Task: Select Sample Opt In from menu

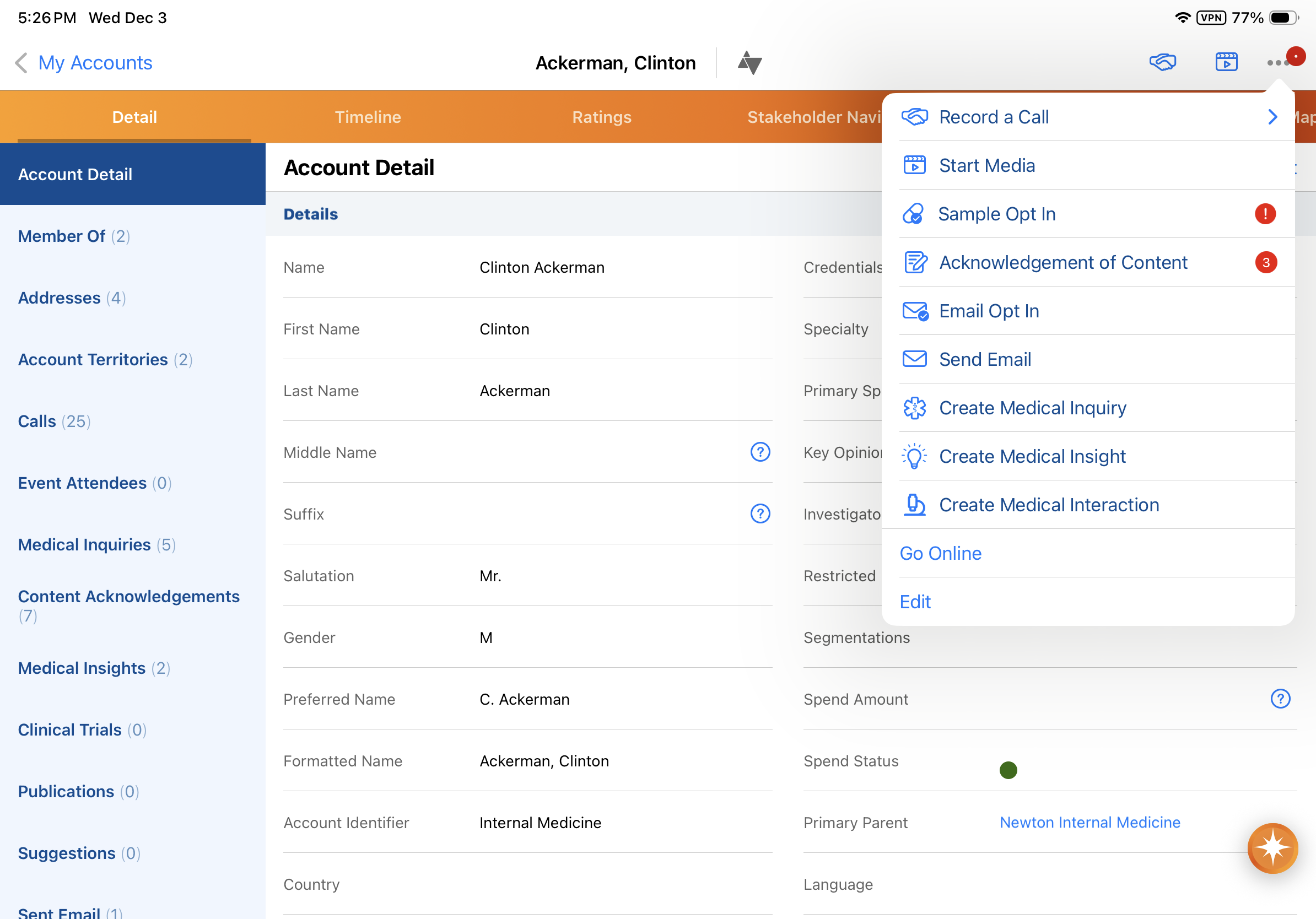Action: coord(997,214)
